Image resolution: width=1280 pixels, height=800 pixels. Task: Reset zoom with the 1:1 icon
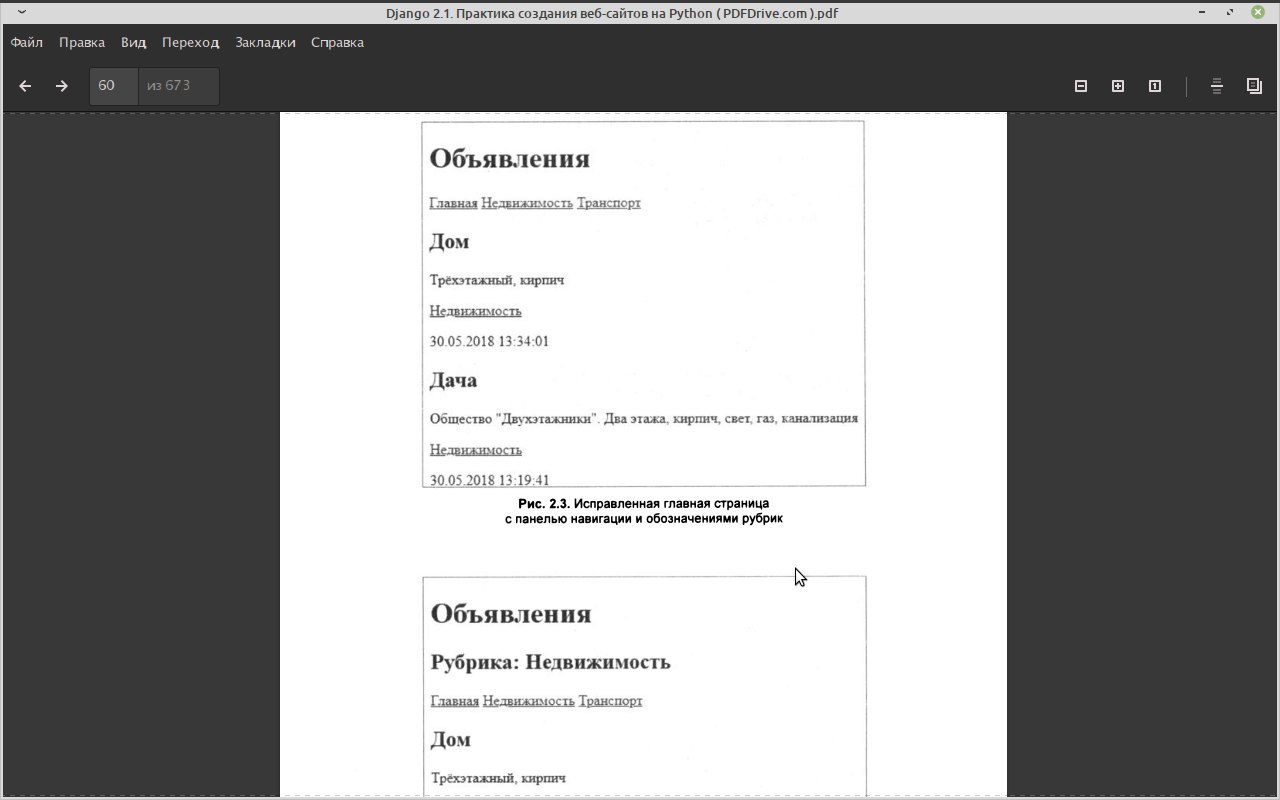[1155, 86]
